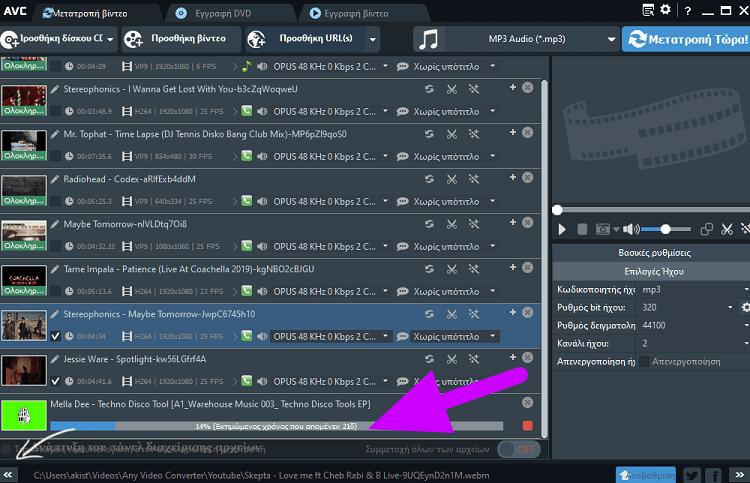The height and width of the screenshot is (483, 750).
Task: Open the settings gear in title bar
Action: [665, 10]
